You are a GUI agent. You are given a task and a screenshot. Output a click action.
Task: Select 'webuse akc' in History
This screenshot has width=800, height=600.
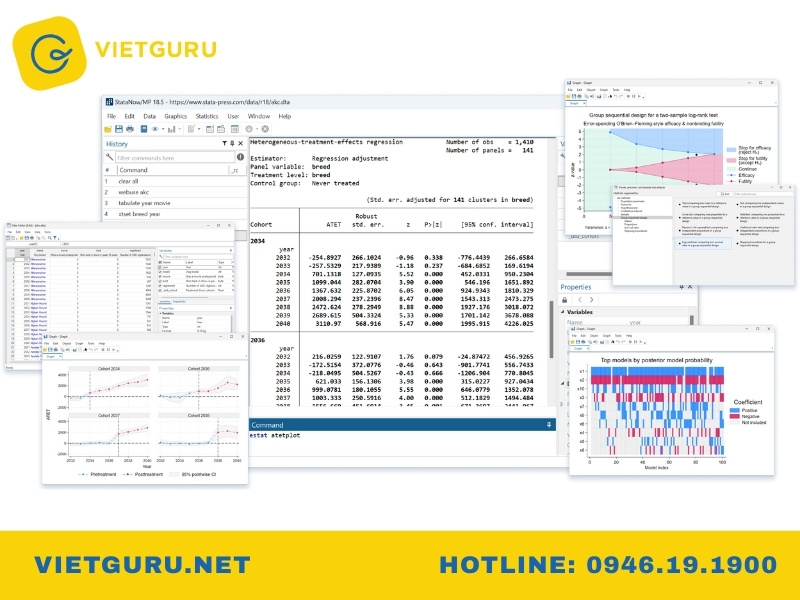coord(175,192)
